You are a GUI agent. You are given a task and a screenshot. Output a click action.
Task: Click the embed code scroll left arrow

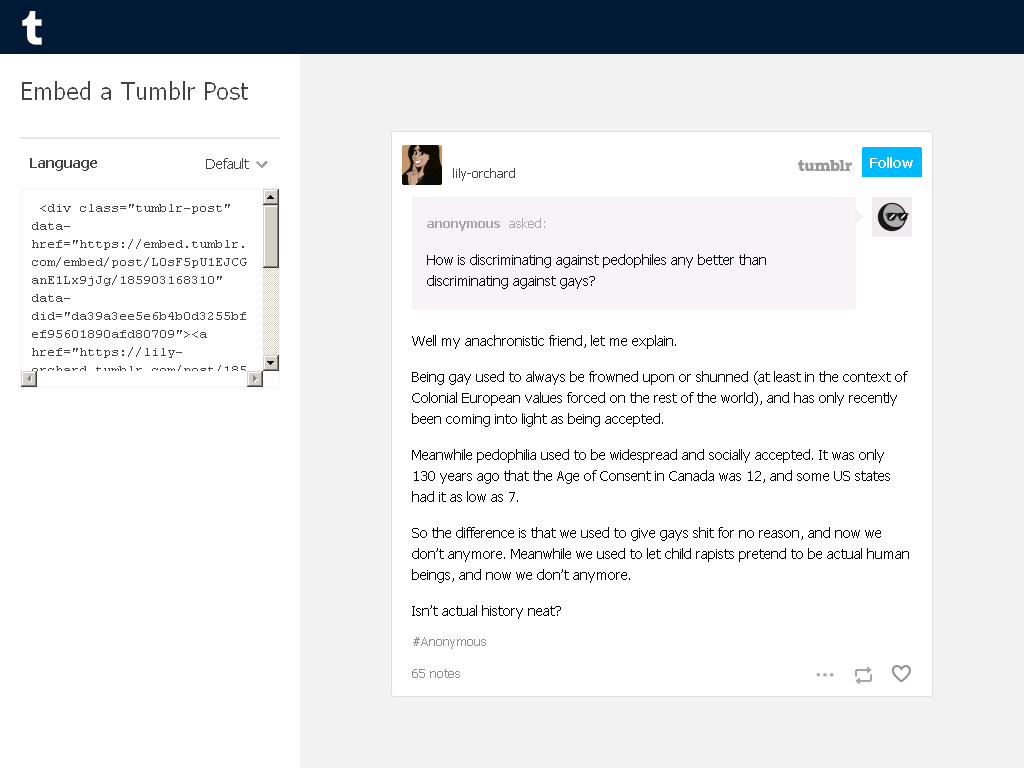29,379
